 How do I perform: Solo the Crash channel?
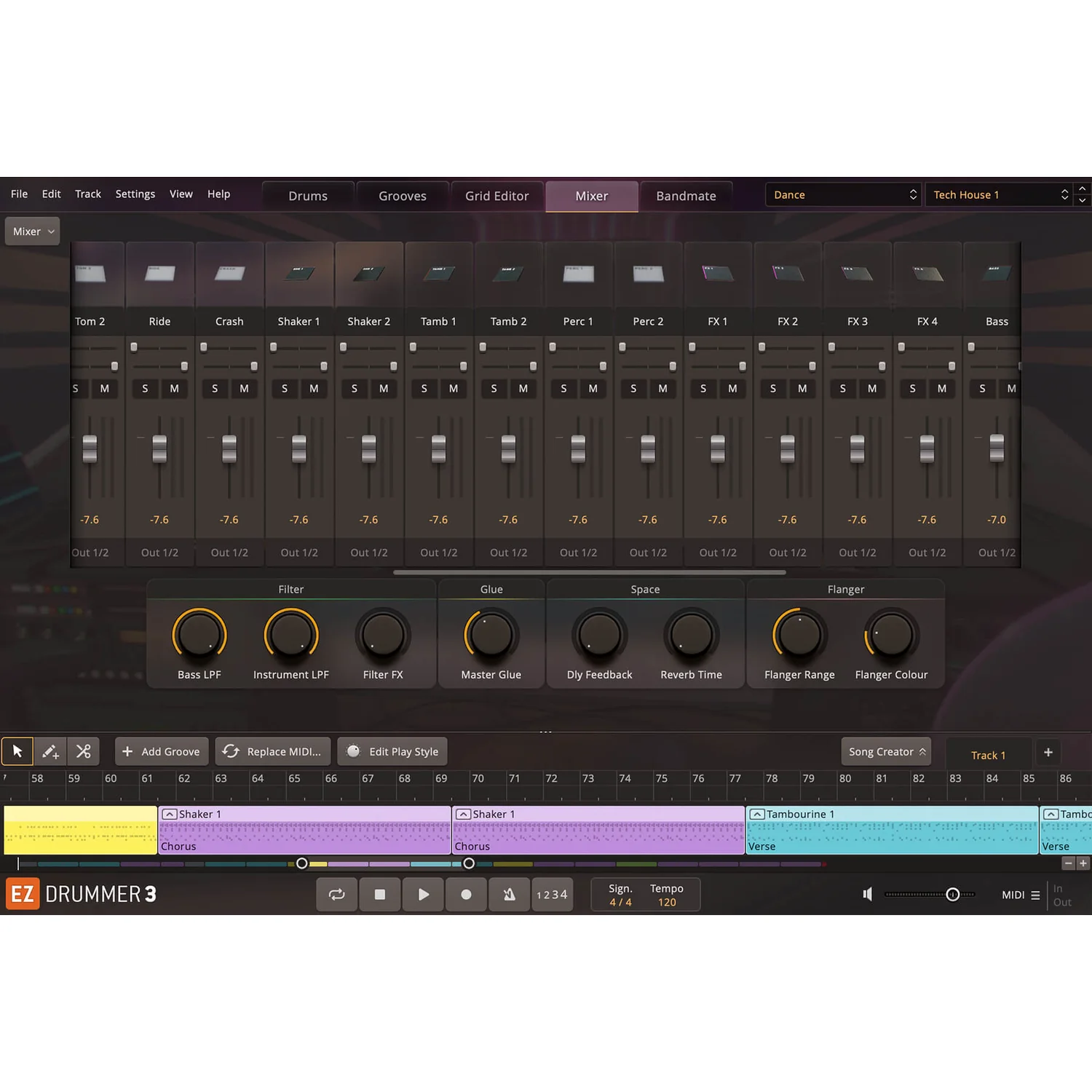[x=215, y=389]
